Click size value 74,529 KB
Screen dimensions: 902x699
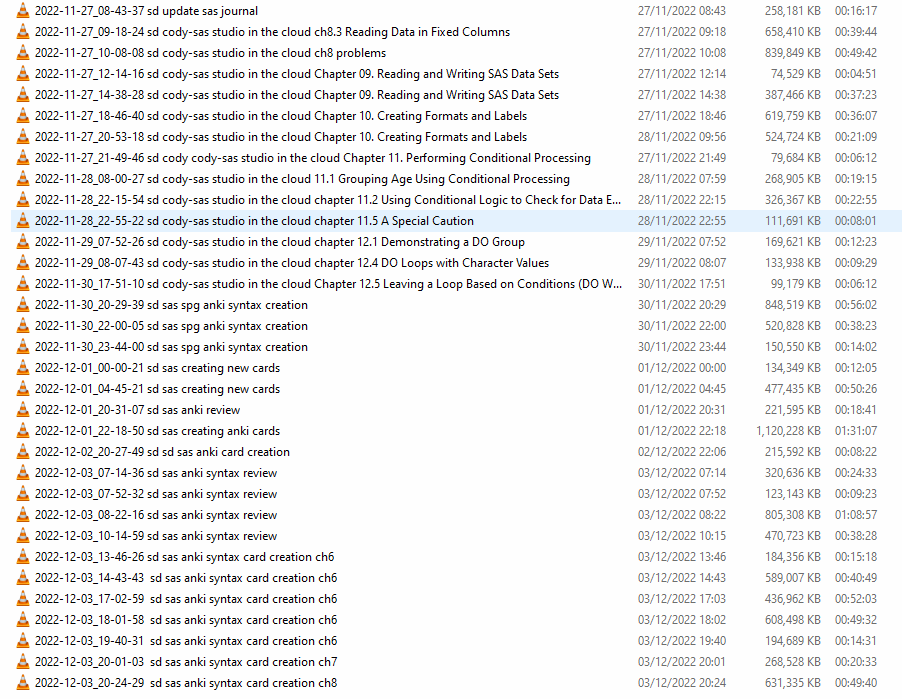(796, 74)
